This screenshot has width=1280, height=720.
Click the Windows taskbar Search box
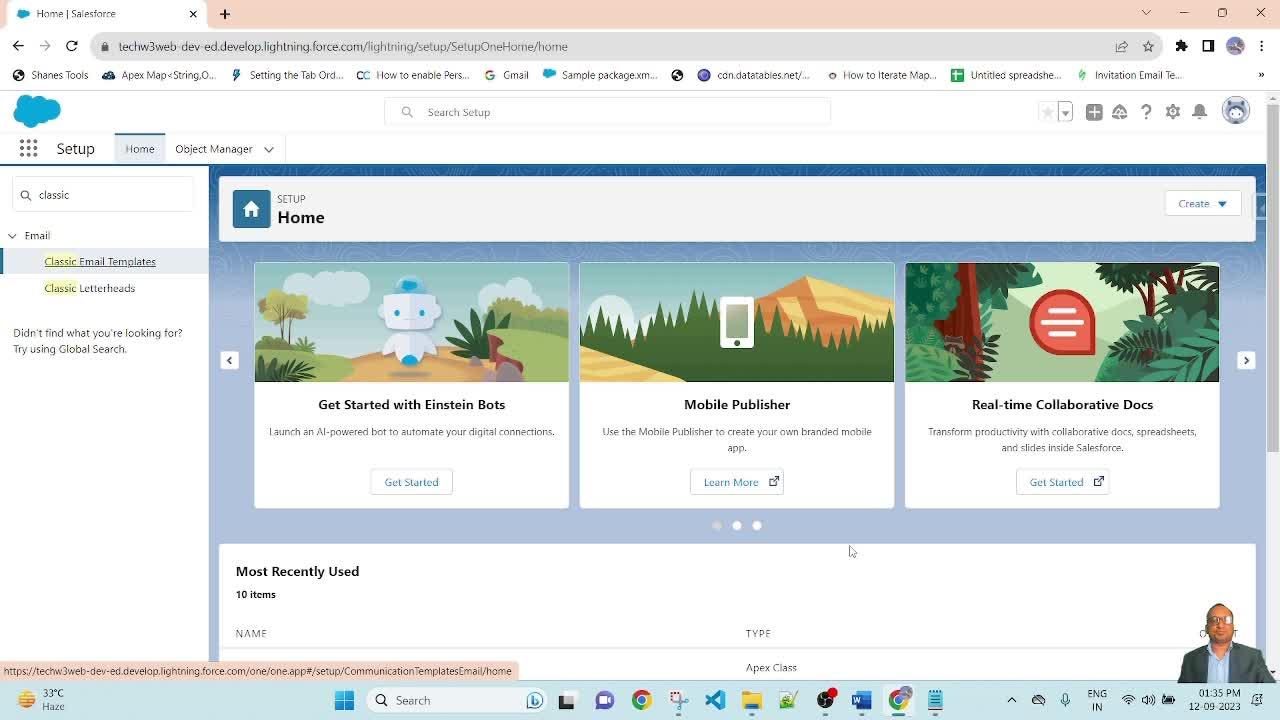click(x=455, y=700)
